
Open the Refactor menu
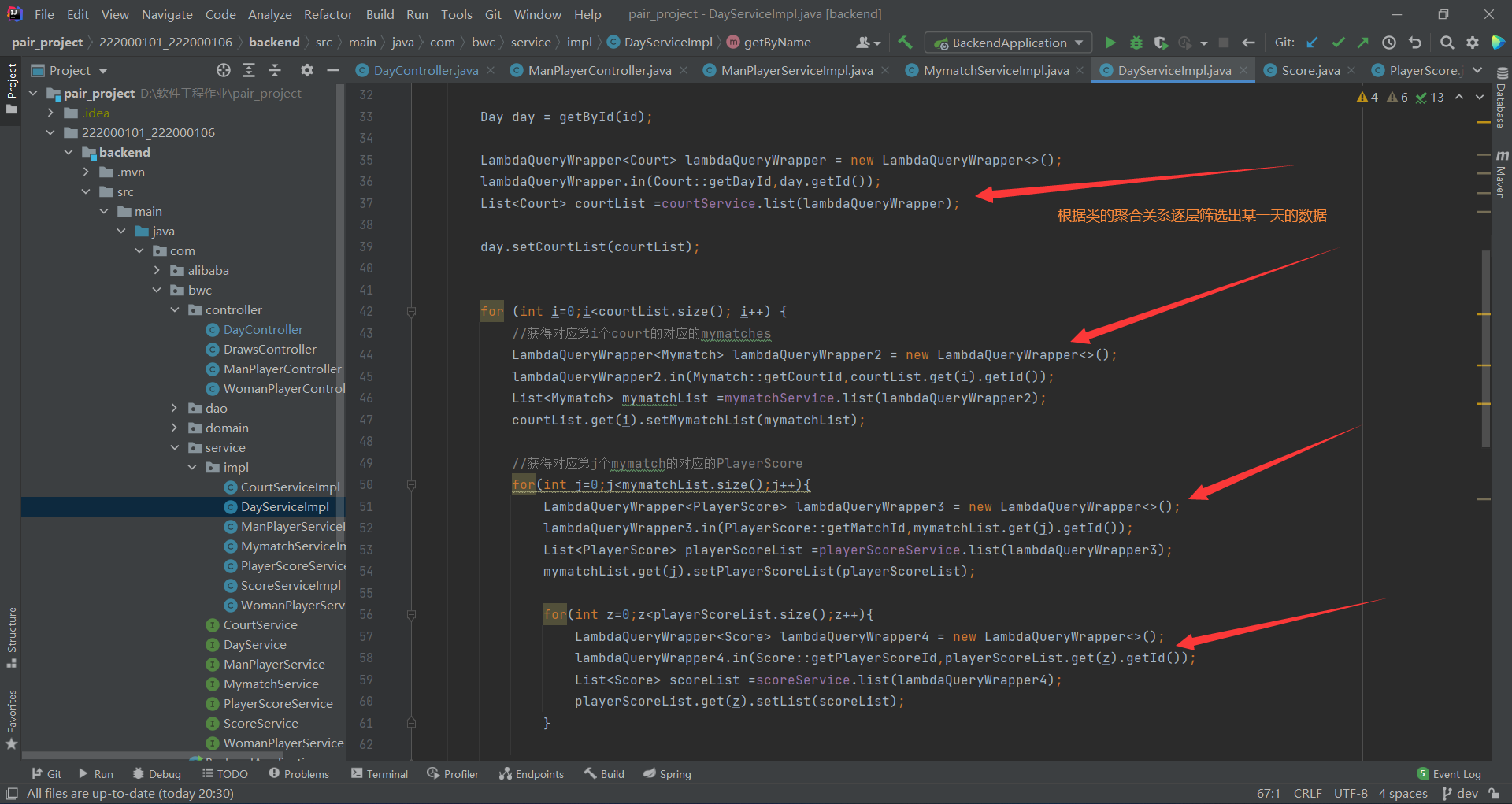click(x=328, y=14)
